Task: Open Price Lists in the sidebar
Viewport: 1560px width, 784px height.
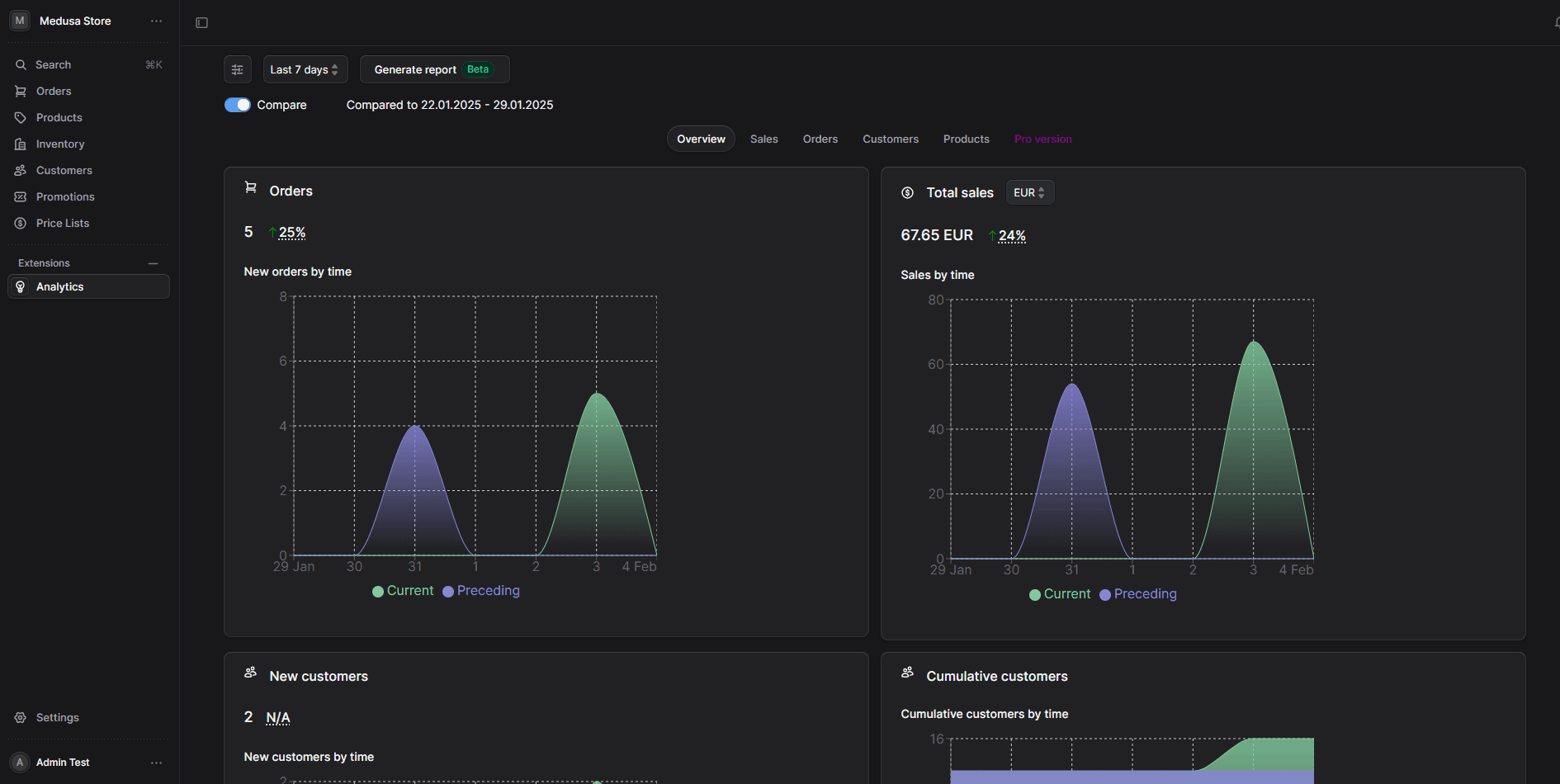Action: (62, 224)
